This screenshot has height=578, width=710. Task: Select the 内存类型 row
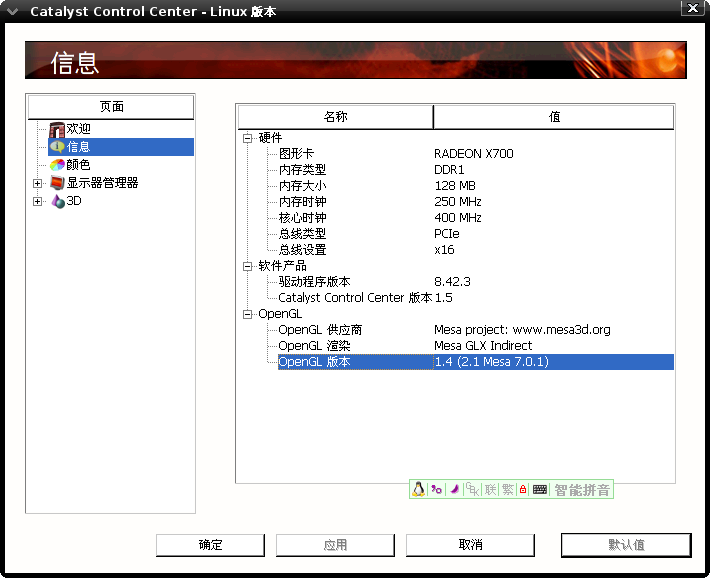pyautogui.click(x=475, y=170)
